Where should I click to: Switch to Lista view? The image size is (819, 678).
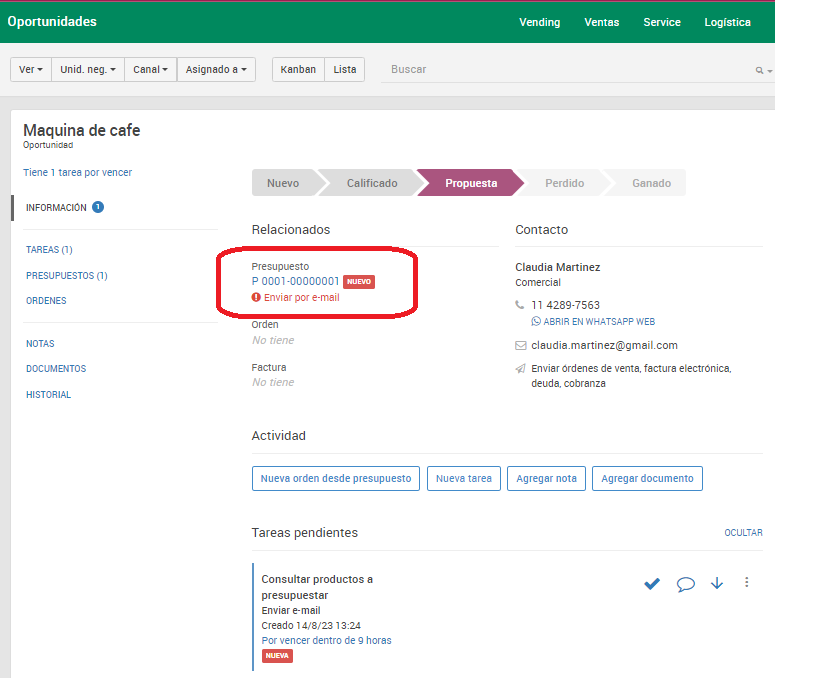tap(345, 69)
